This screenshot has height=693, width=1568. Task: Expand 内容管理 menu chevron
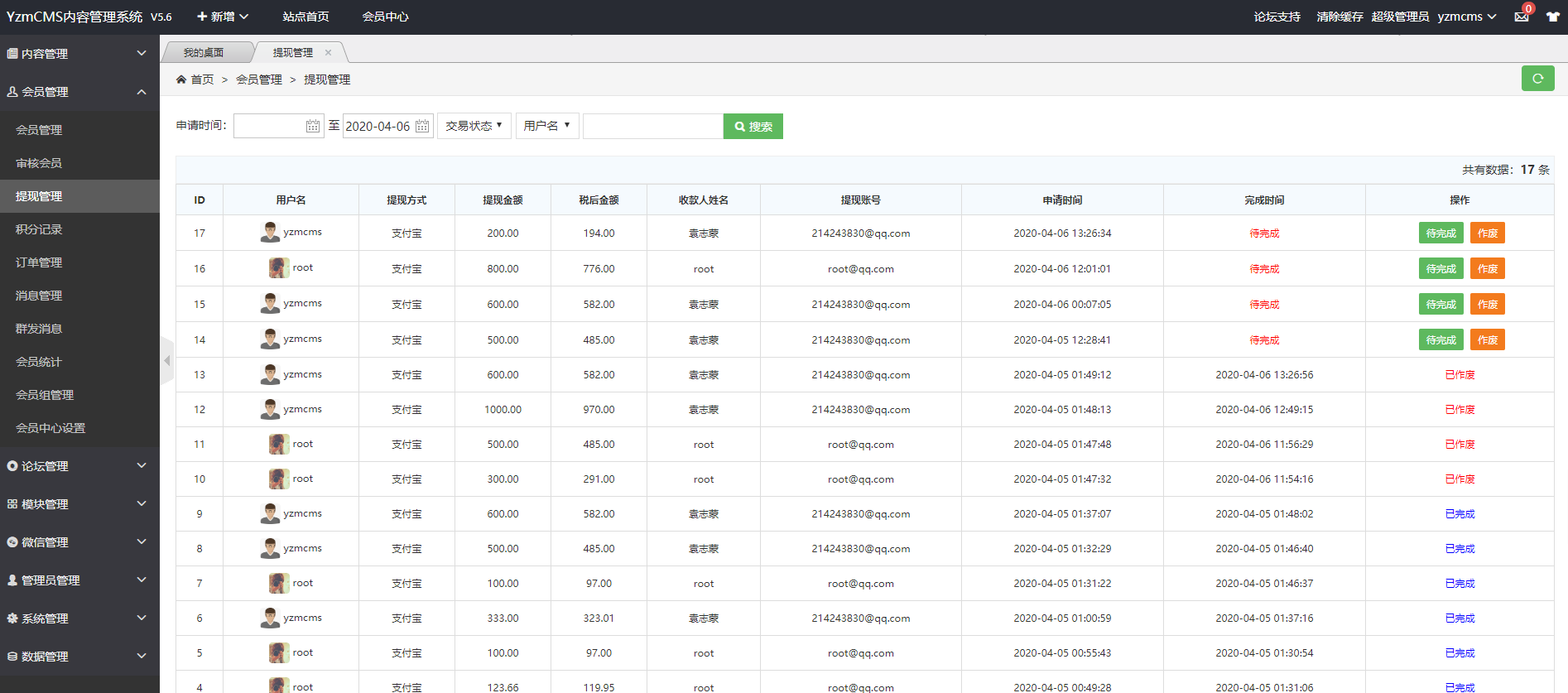tap(142, 54)
